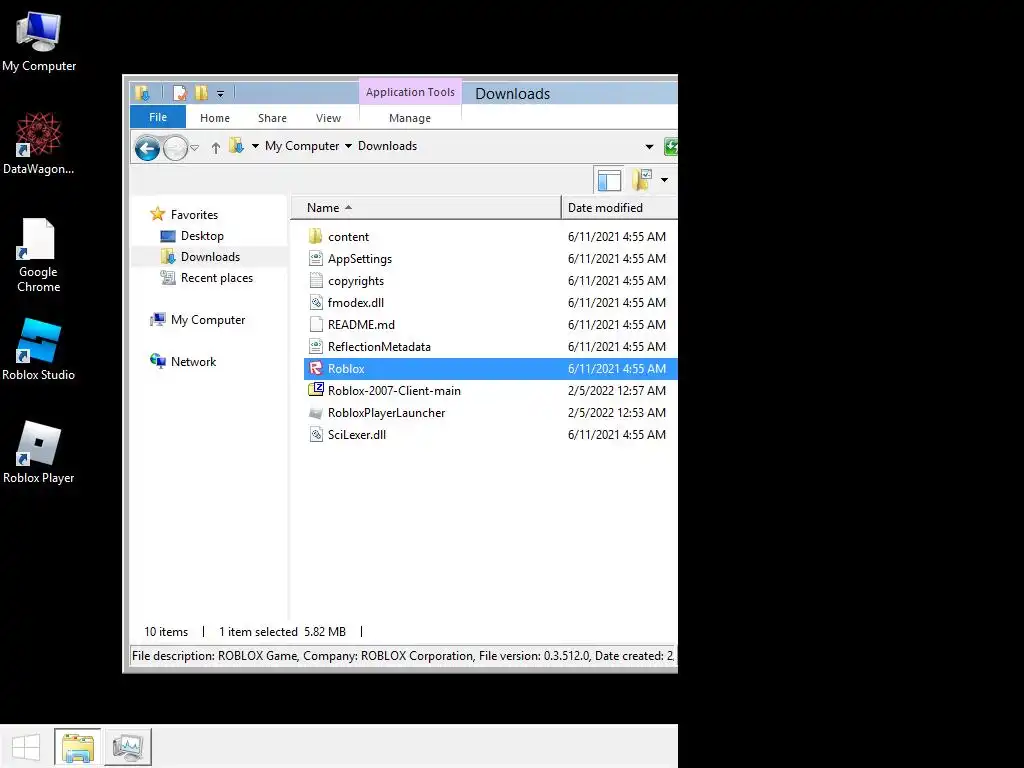1024x768 pixels.
Task: Click the Explorer window icon in title bar
Action: click(142, 93)
